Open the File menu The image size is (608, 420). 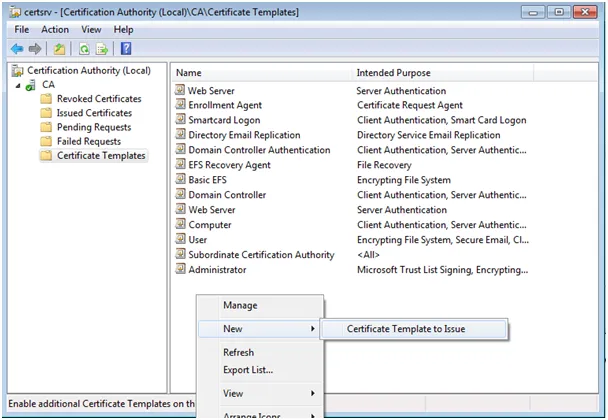click(22, 30)
